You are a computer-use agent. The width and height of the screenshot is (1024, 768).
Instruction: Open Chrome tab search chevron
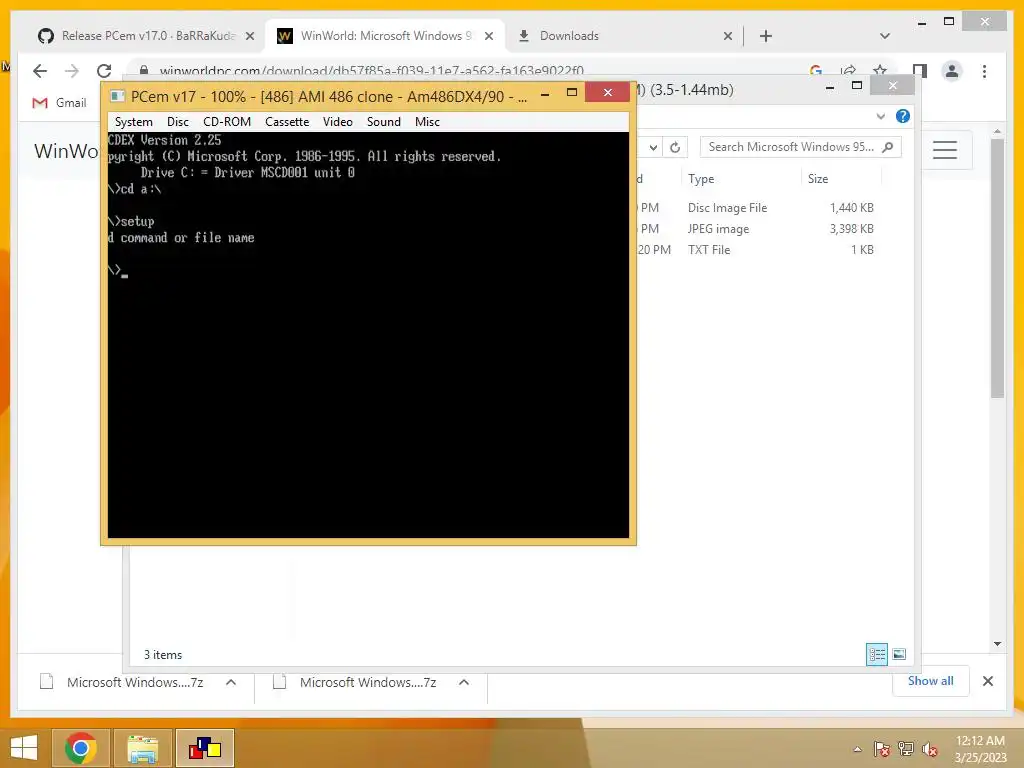point(885,36)
